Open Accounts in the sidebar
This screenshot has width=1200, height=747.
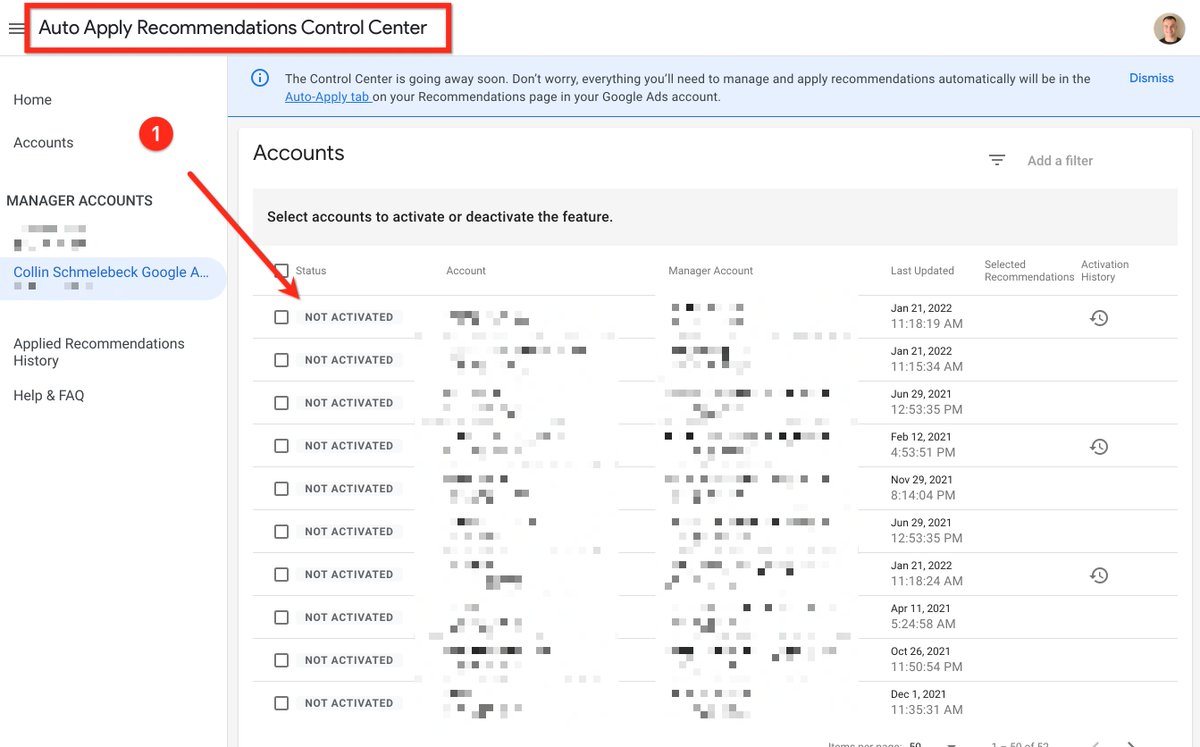(x=43, y=143)
